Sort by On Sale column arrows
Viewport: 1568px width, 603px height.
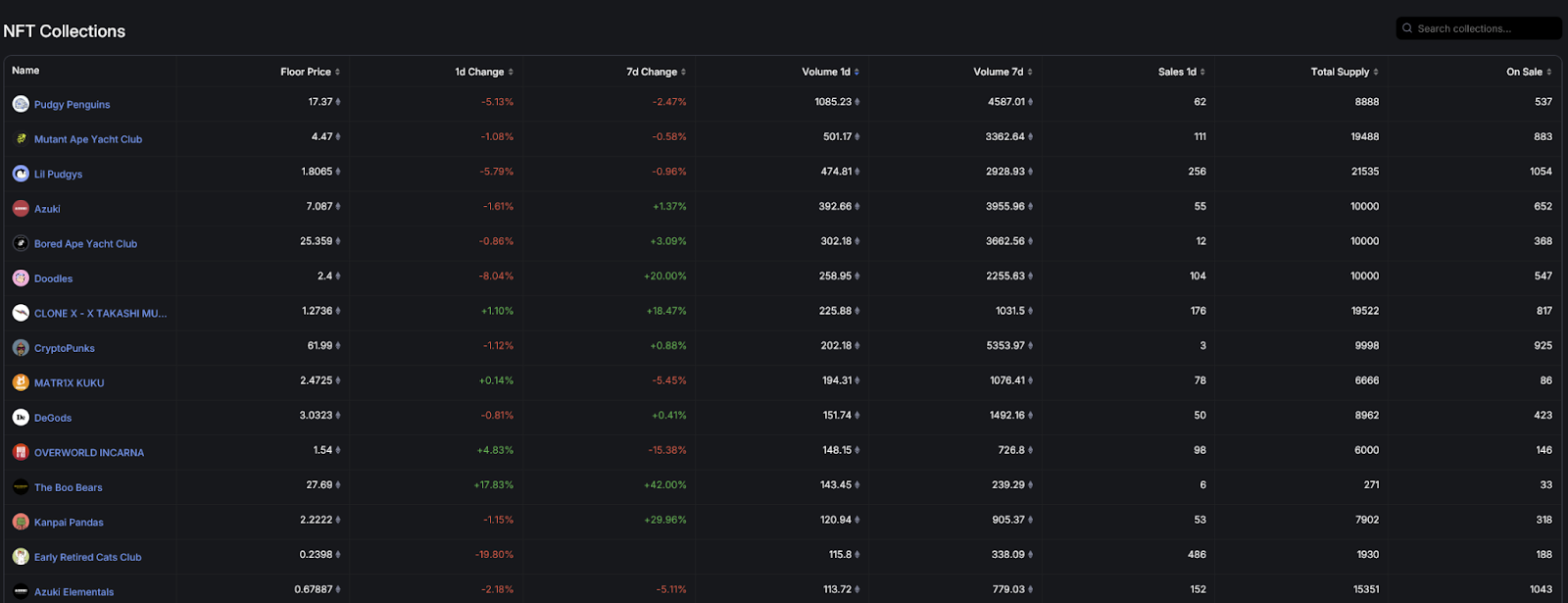(x=1549, y=72)
